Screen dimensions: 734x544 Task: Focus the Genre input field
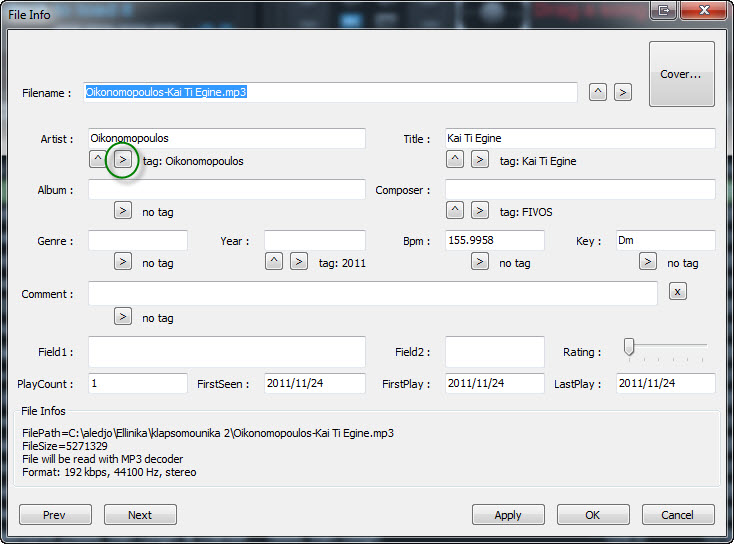pyautogui.click(x=138, y=241)
